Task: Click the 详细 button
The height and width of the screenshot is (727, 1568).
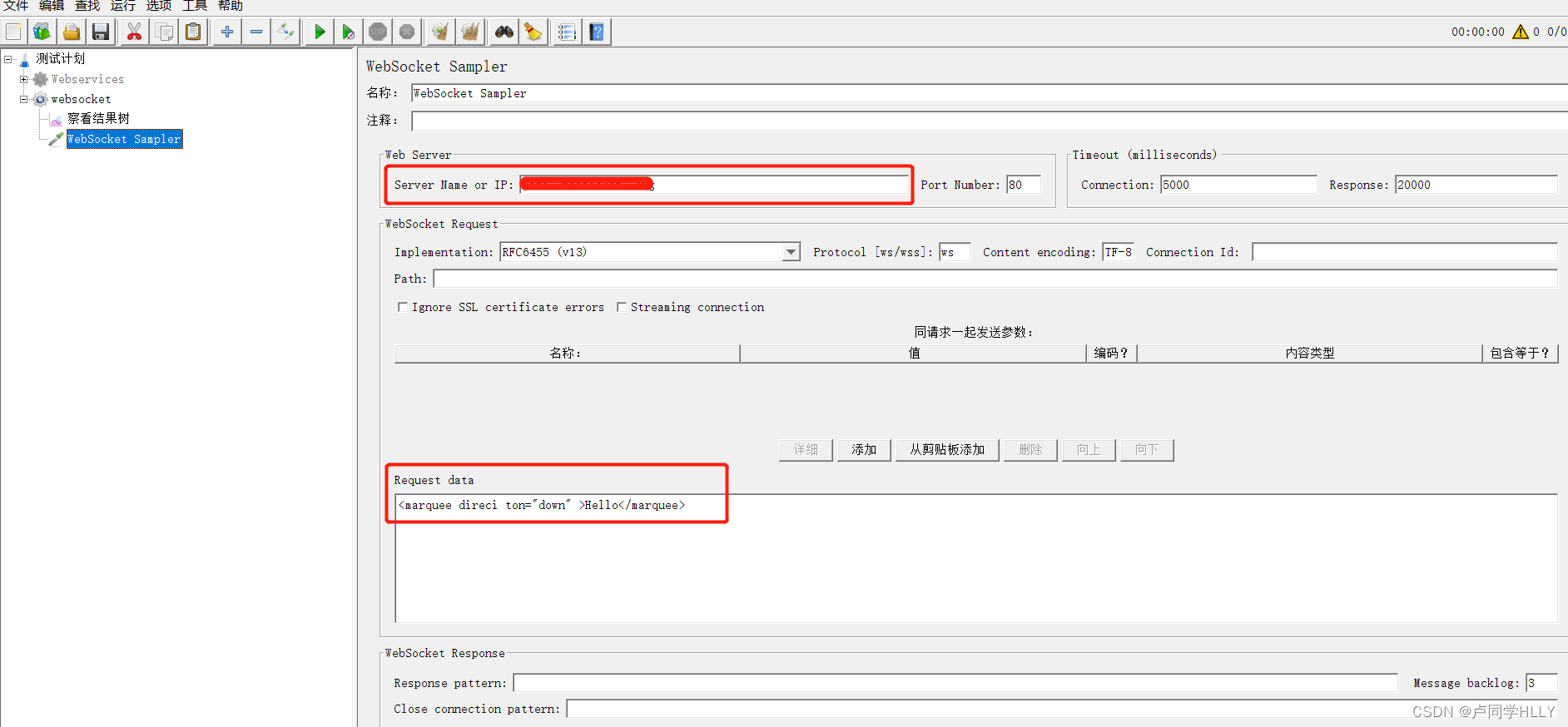Action: click(x=806, y=450)
